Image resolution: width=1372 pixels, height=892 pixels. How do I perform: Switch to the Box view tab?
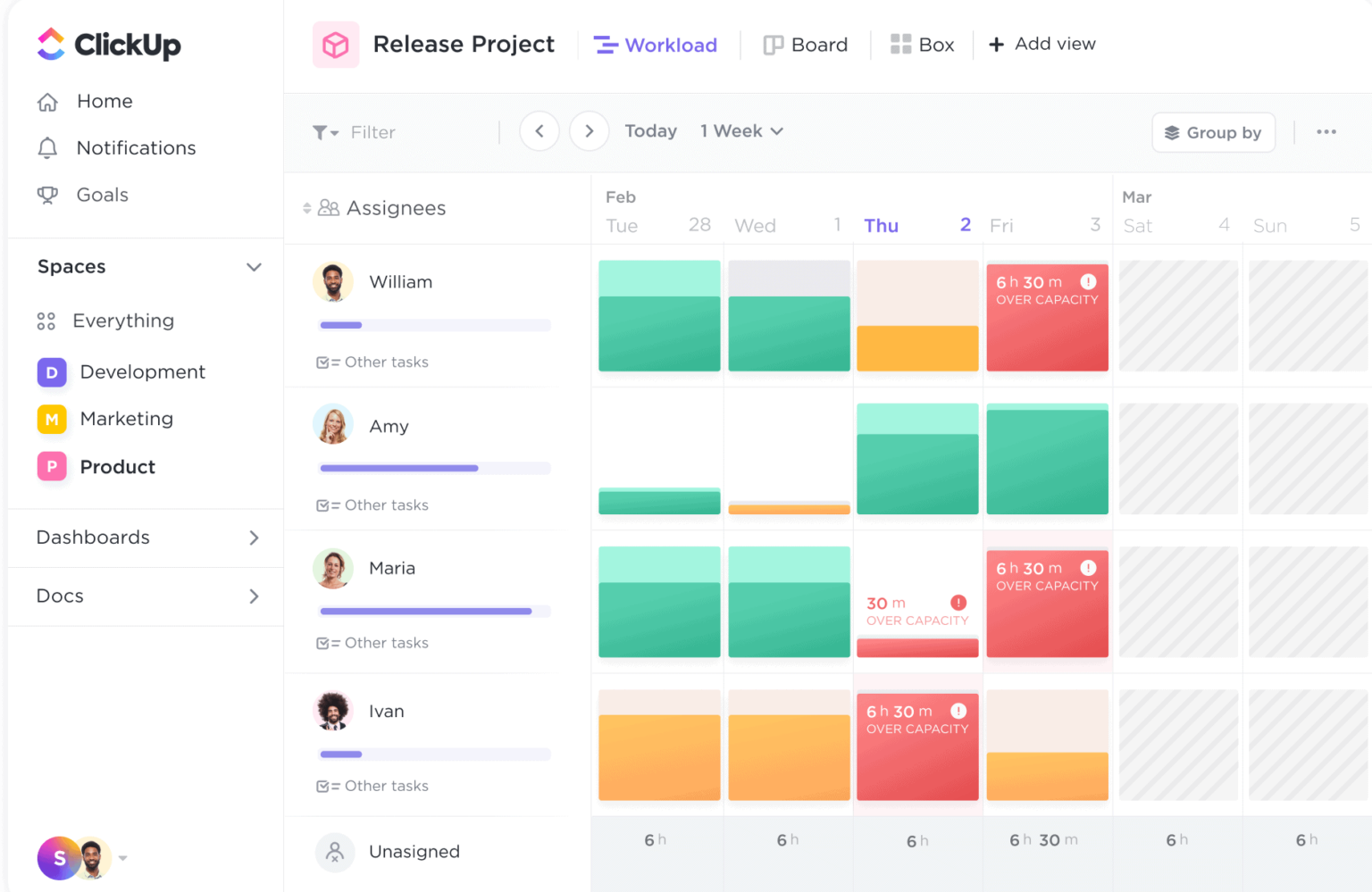click(x=923, y=44)
